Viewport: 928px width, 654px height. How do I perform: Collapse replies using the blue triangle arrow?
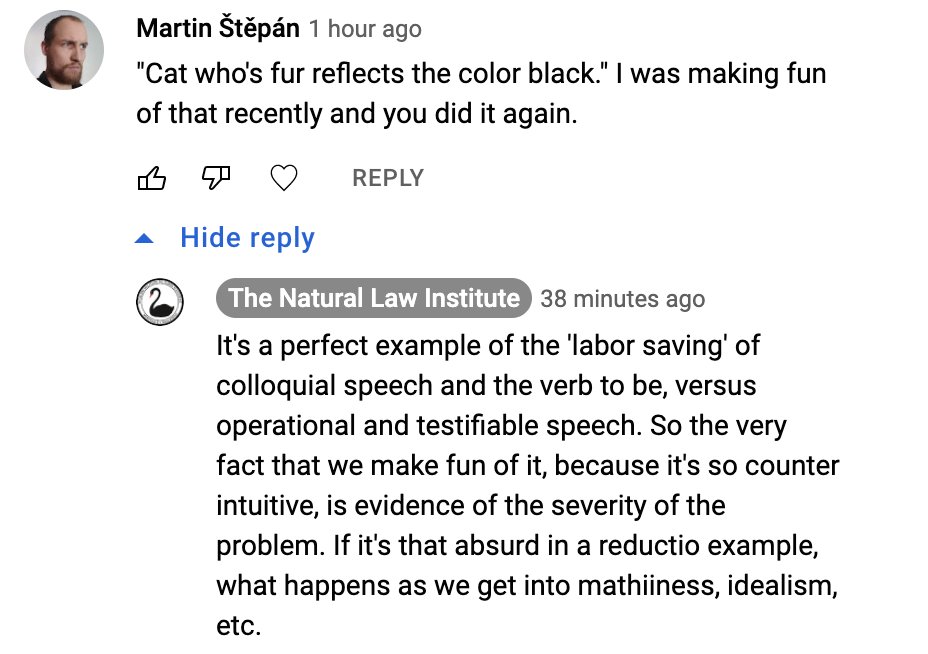145,239
